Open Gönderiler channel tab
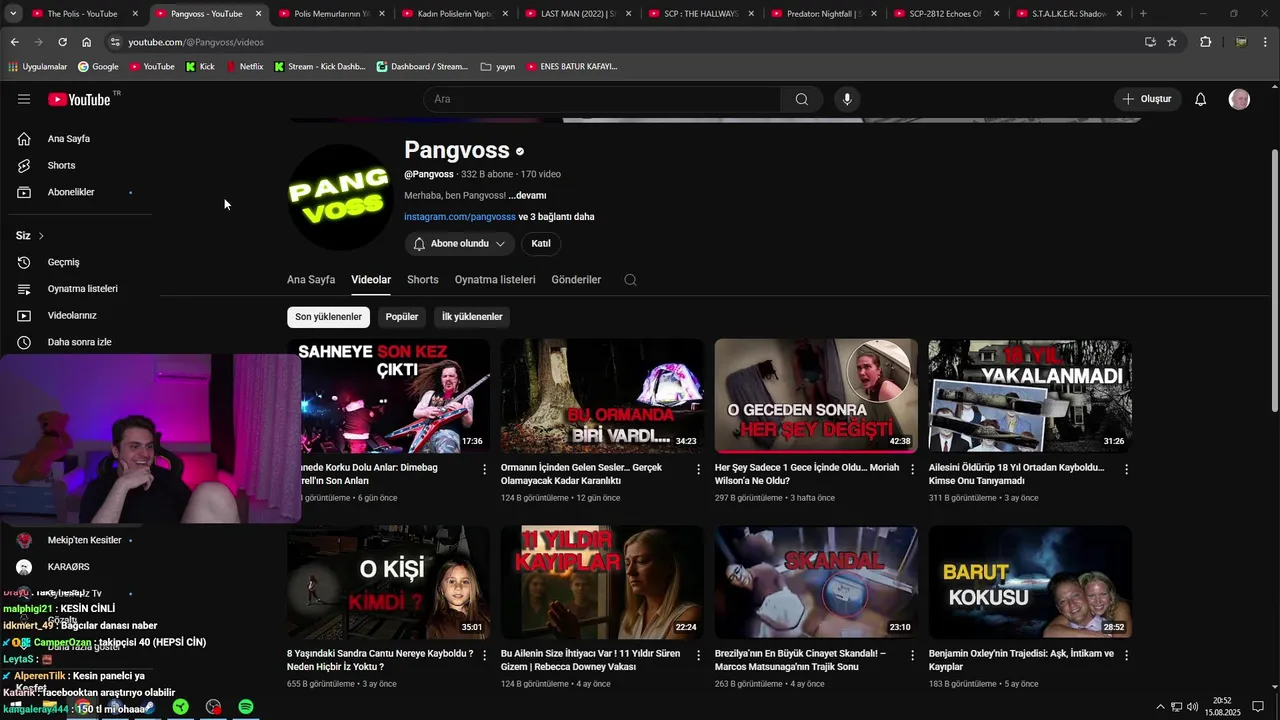The width and height of the screenshot is (1280, 720). (576, 280)
